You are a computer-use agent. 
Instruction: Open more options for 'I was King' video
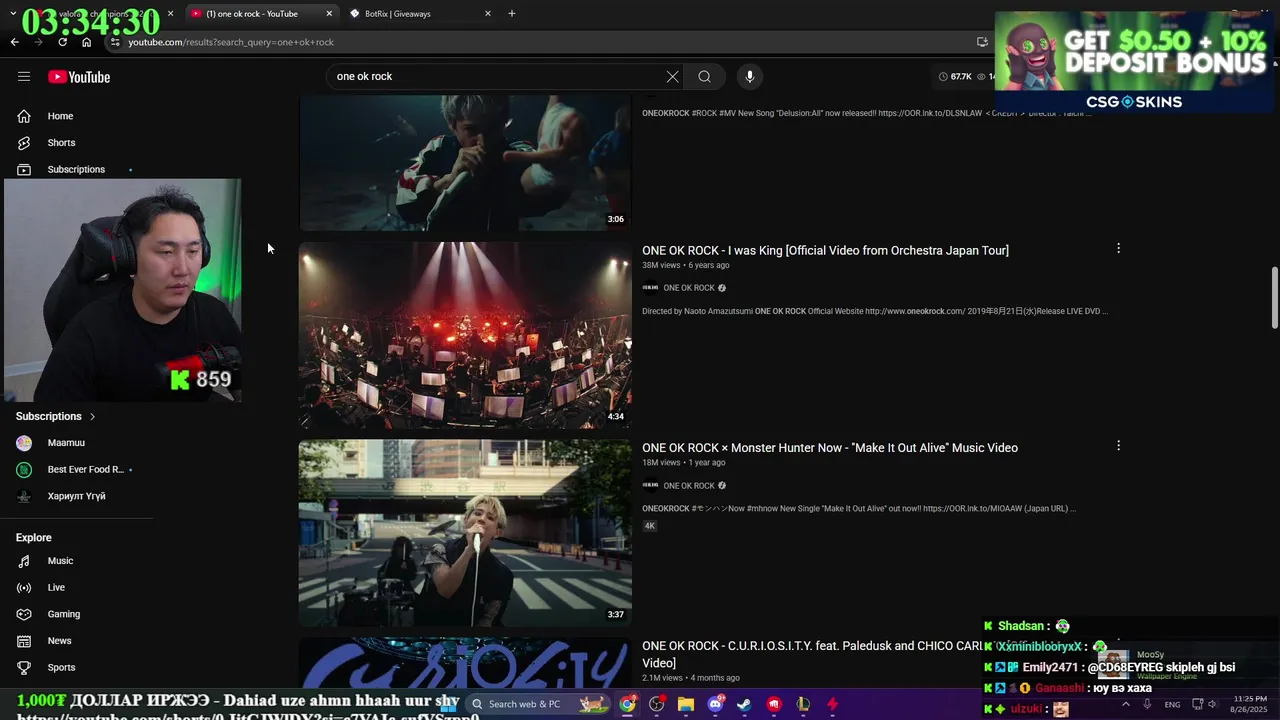click(x=1118, y=248)
